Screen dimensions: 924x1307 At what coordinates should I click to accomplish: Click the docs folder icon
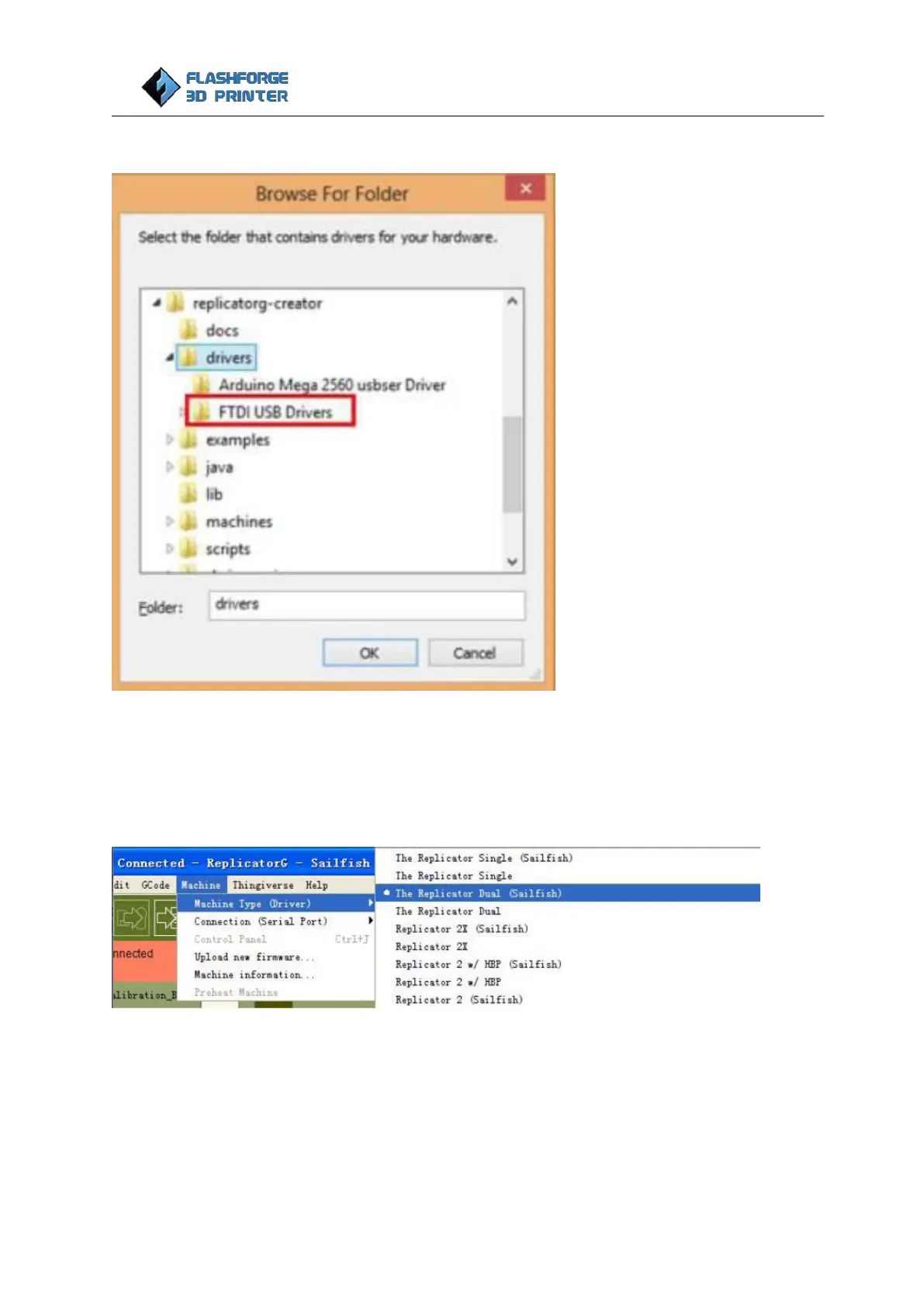pyautogui.click(x=189, y=330)
